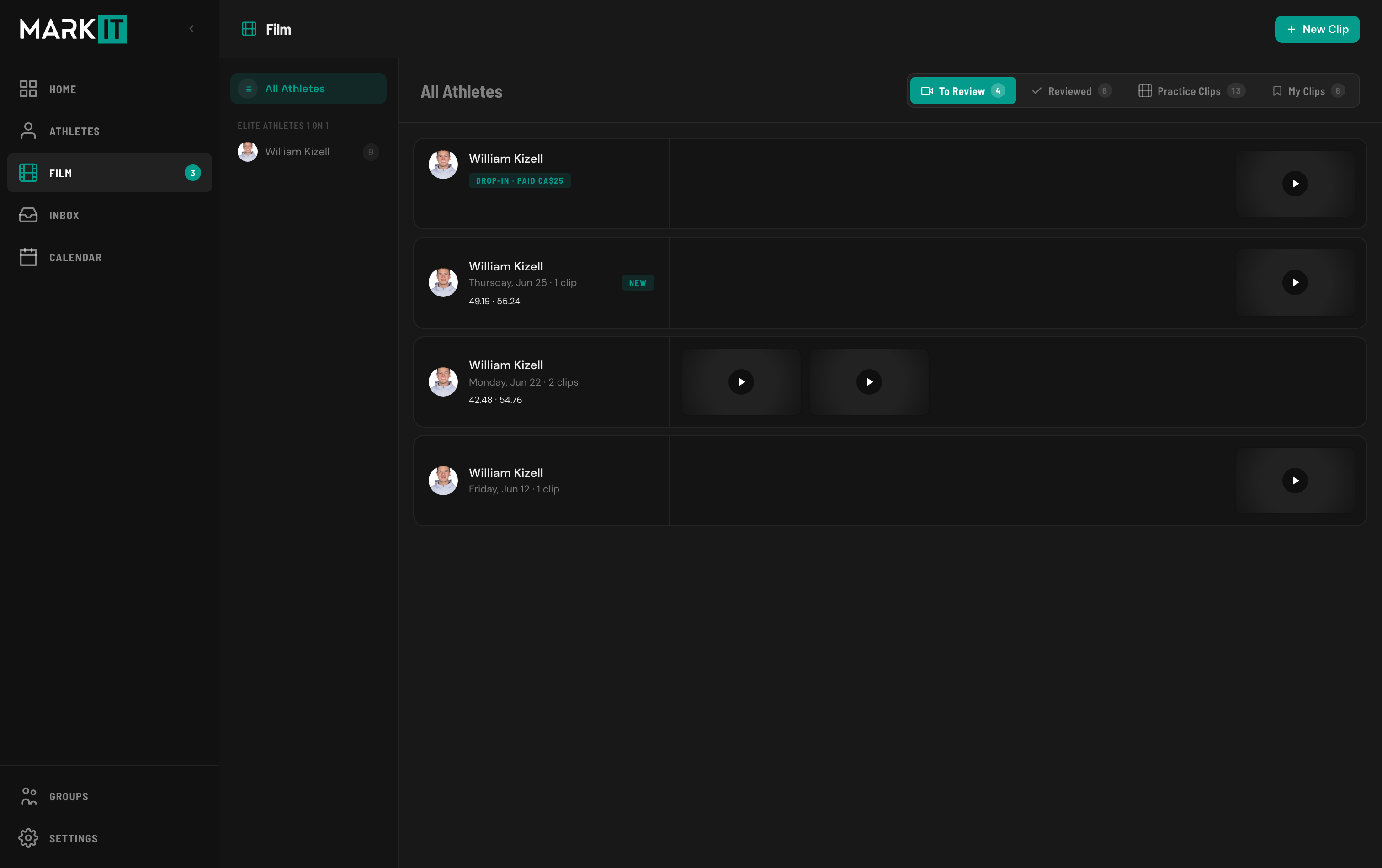Viewport: 1382px width, 868px height.
Task: Click William Kizell name on Jun 12 card
Action: (505, 473)
